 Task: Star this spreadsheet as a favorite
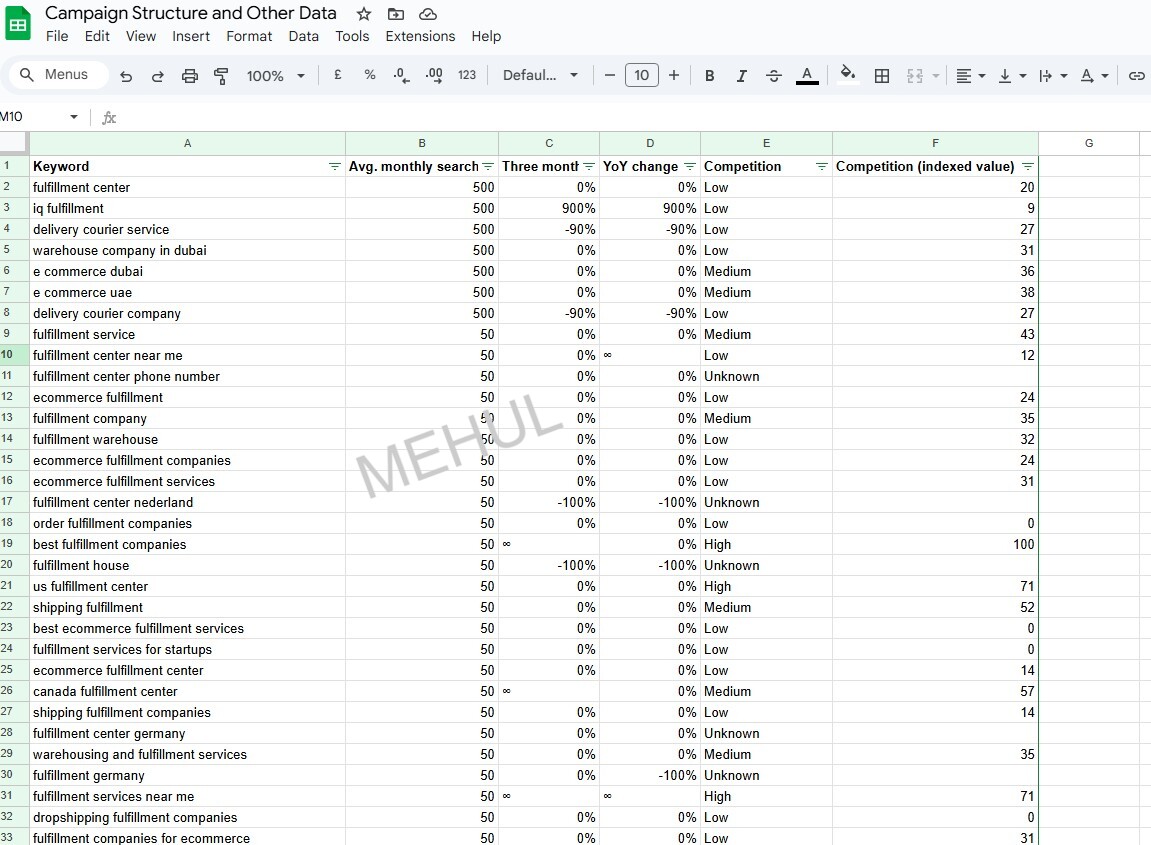click(x=361, y=14)
